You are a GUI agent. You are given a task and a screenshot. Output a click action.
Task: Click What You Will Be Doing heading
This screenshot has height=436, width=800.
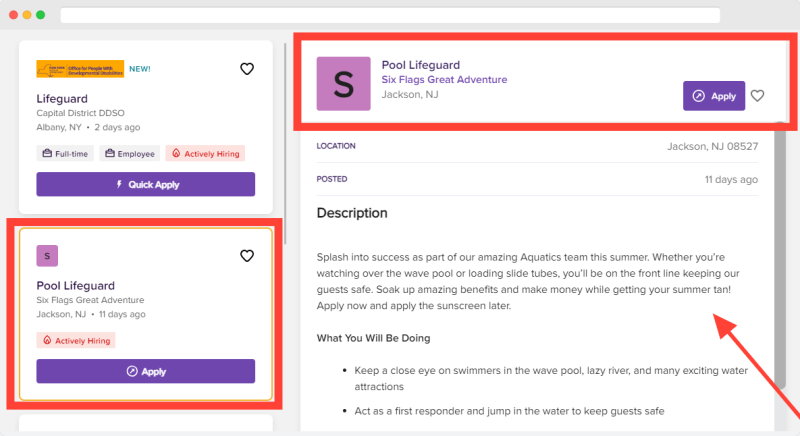[373, 338]
